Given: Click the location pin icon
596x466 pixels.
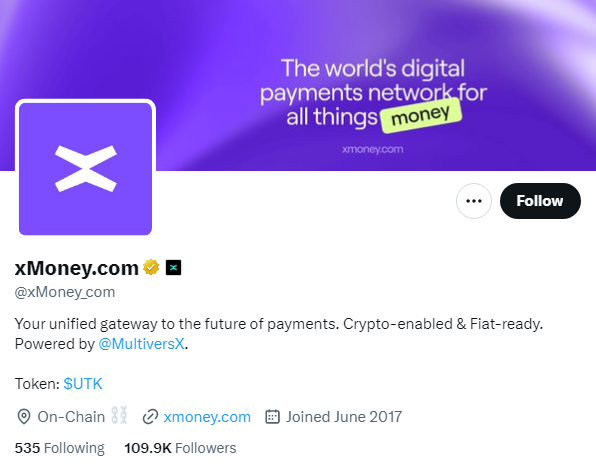Looking at the screenshot, I should pyautogui.click(x=24, y=417).
